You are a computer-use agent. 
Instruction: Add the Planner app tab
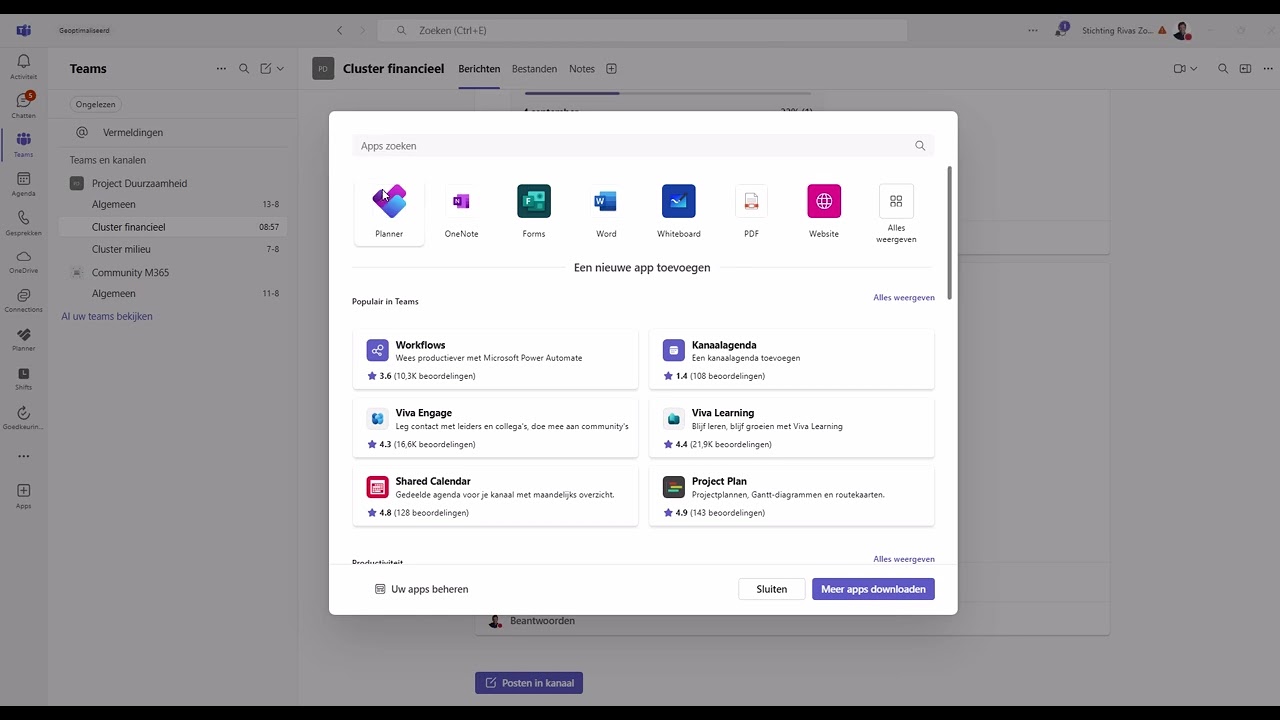point(389,212)
